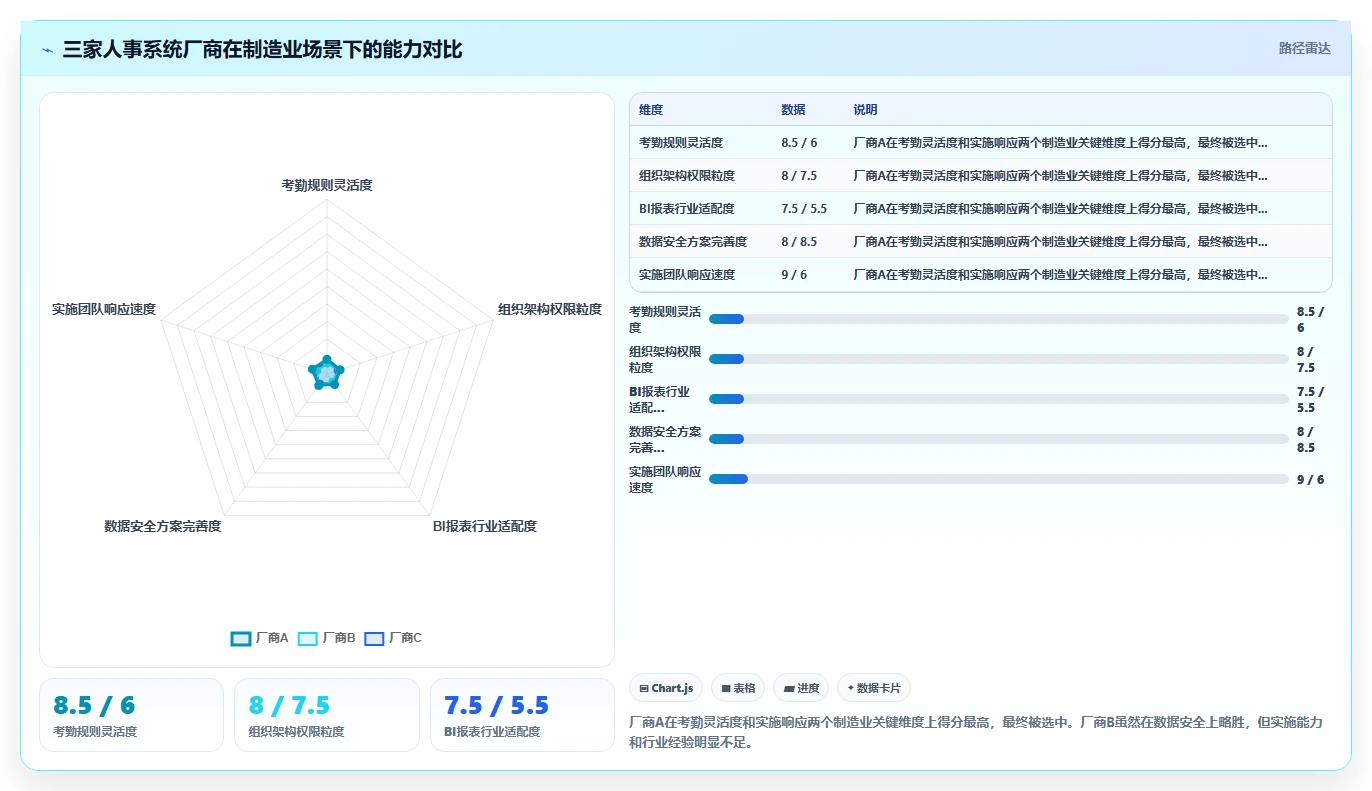Click the 说明 column header
1372x791 pixels.
[x=865, y=110]
